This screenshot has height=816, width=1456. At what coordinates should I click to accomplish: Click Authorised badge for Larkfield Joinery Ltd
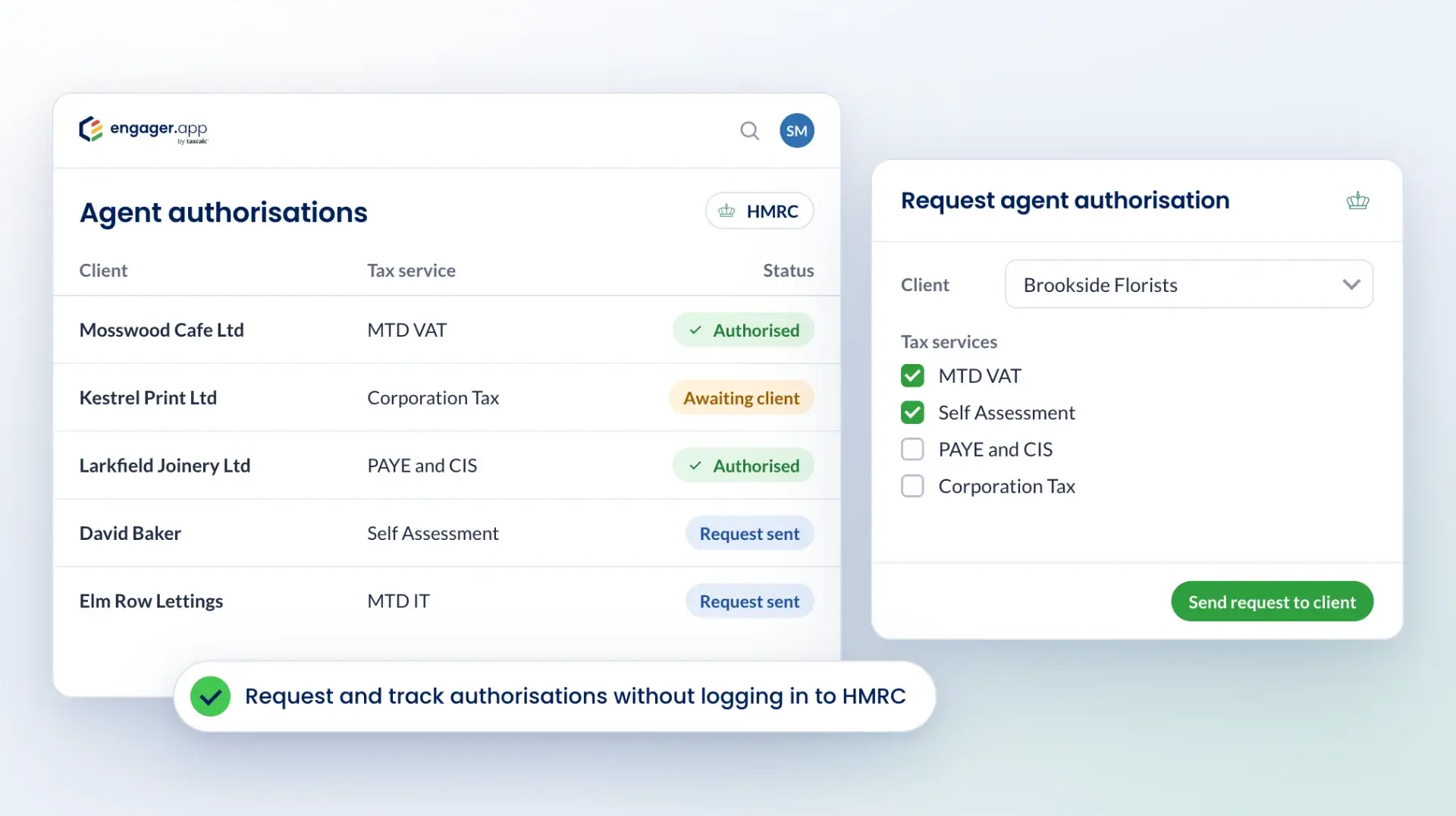coord(743,466)
